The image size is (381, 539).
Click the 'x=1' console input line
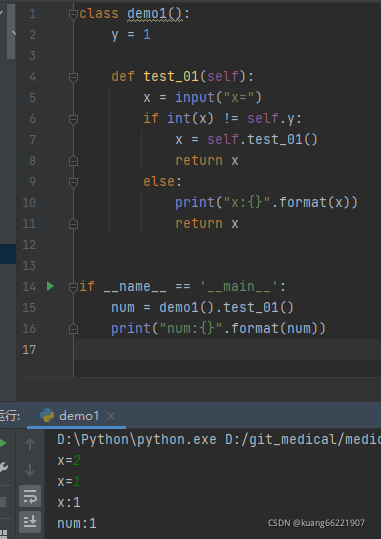[69, 481]
